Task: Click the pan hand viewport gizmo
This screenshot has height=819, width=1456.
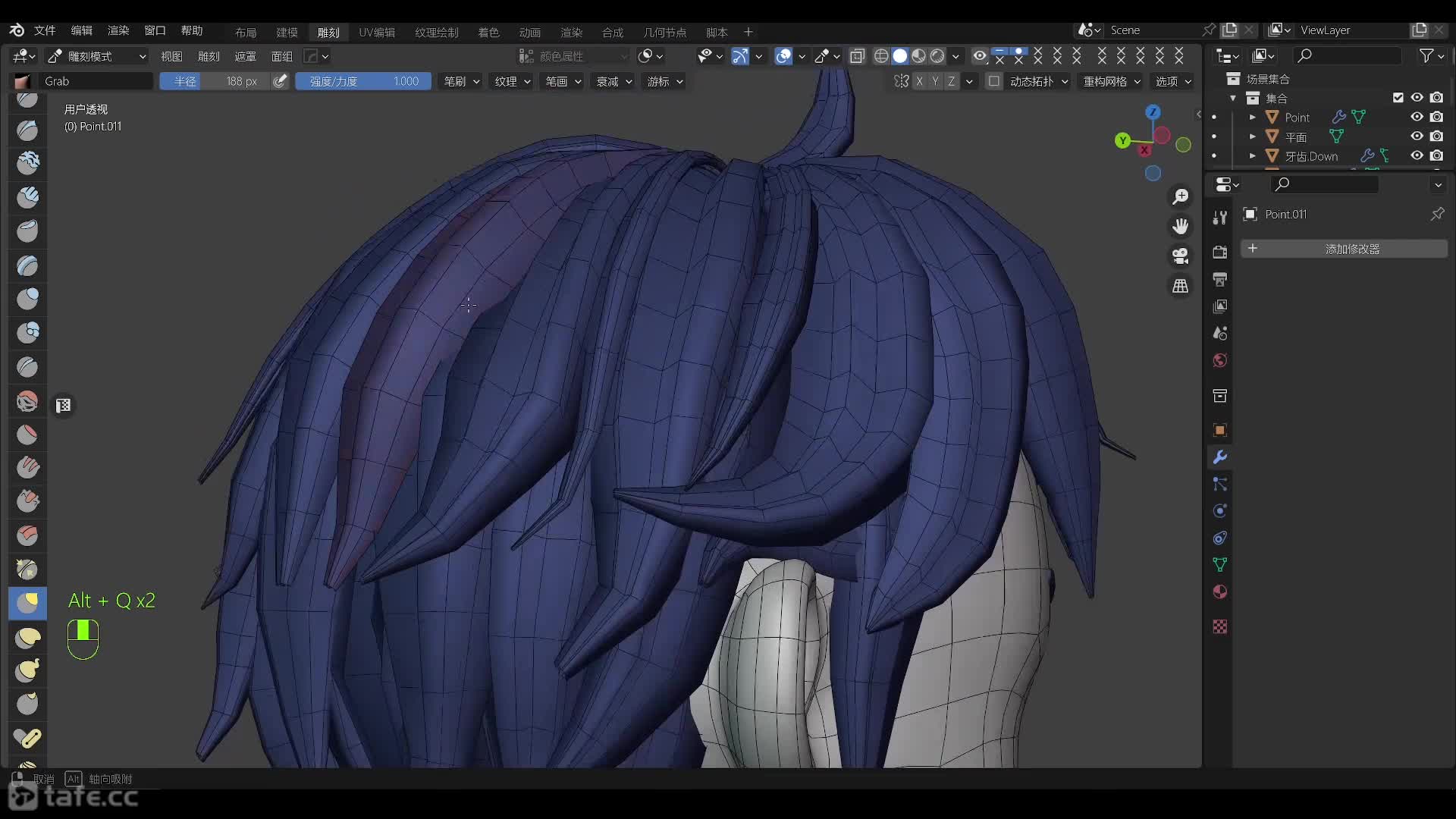Action: (1181, 226)
